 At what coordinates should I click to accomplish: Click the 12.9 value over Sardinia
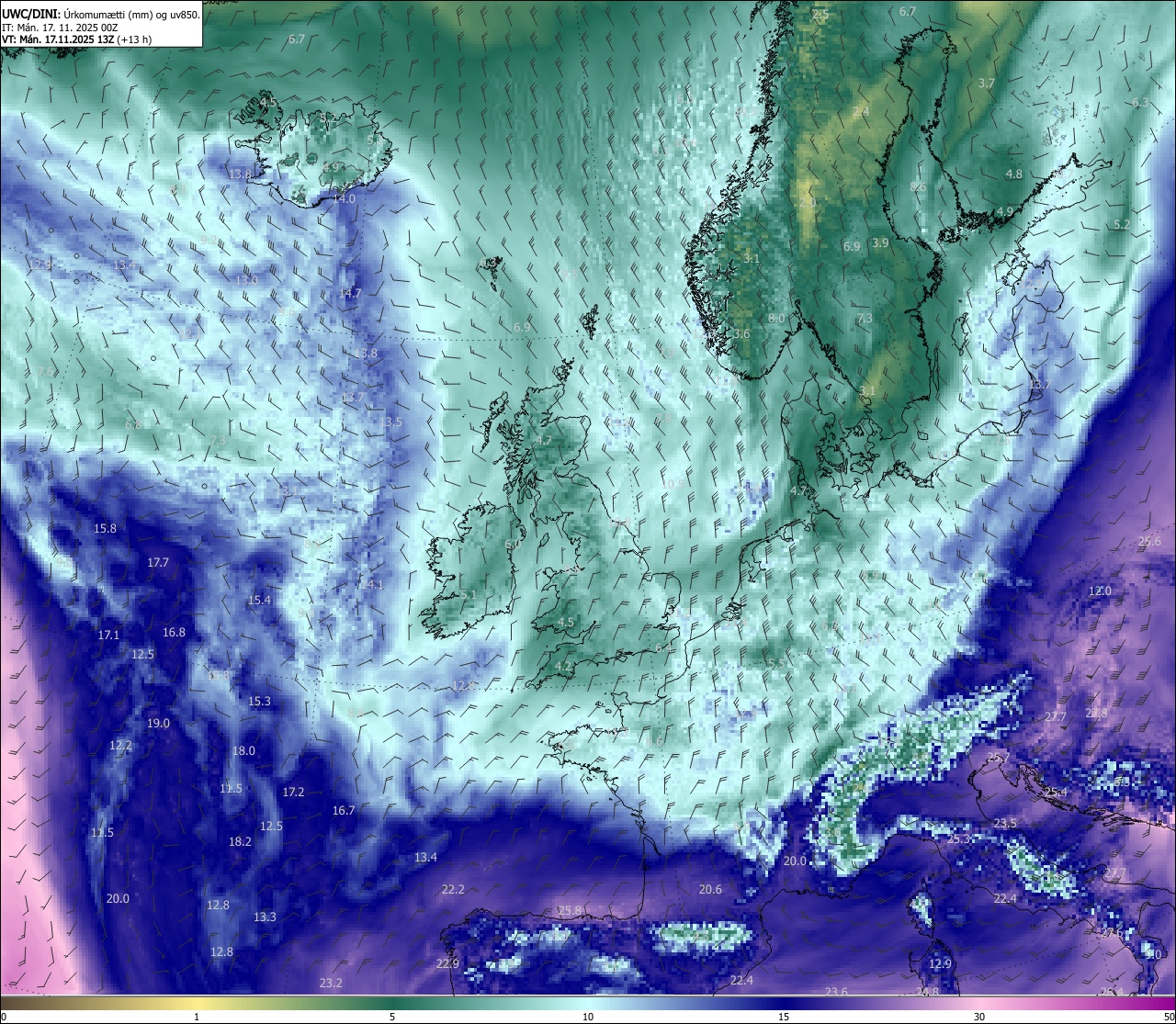point(940,964)
